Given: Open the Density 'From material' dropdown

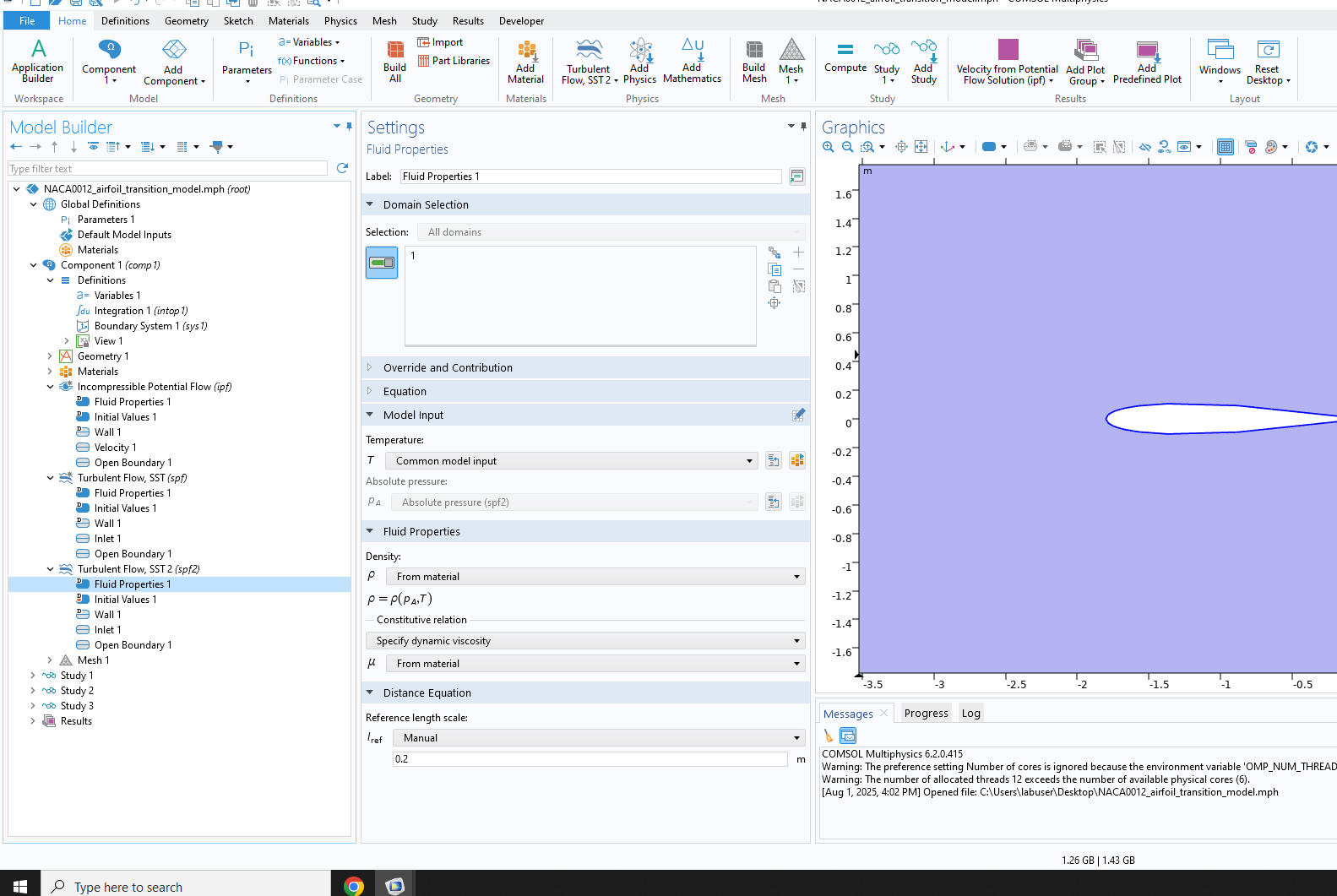Looking at the screenshot, I should pos(595,577).
